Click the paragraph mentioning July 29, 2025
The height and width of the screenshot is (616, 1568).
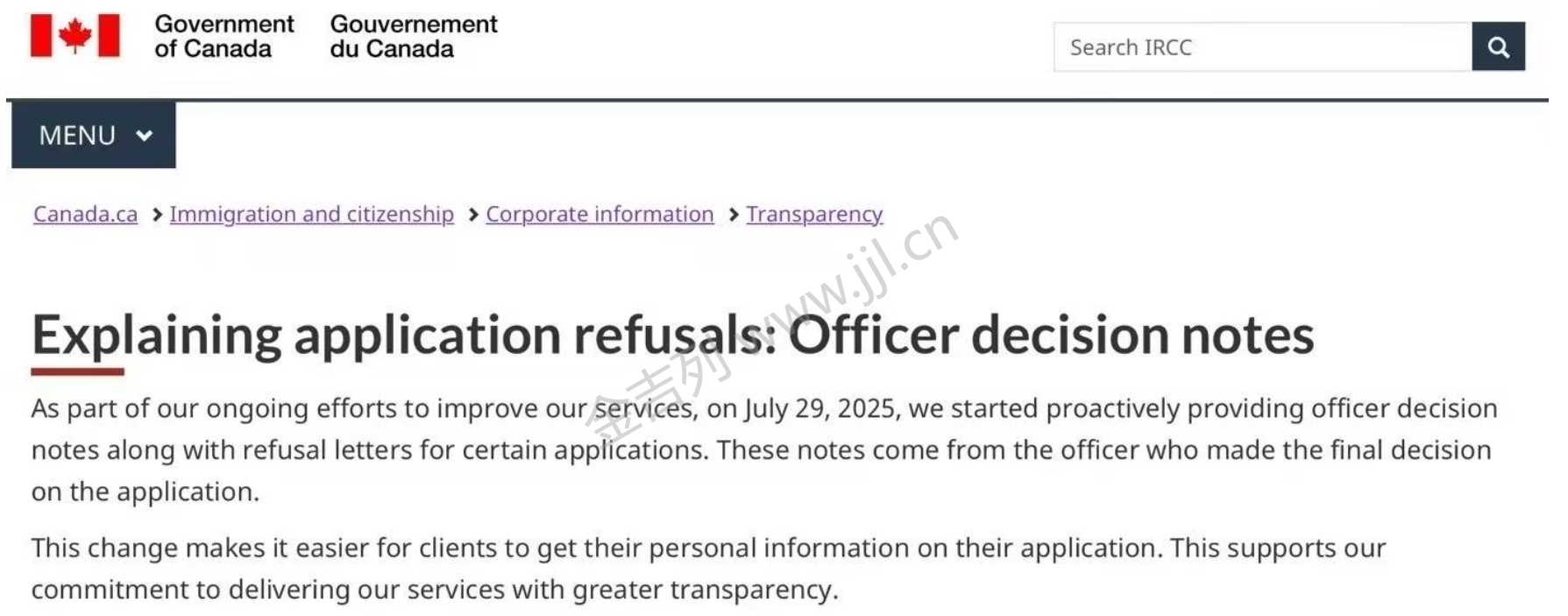(x=763, y=450)
